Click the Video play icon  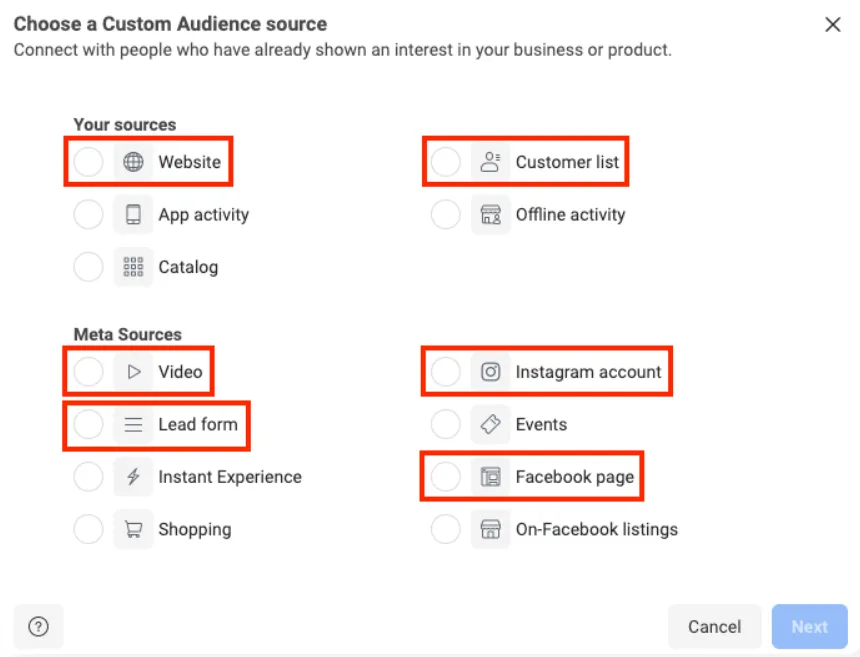tap(133, 372)
